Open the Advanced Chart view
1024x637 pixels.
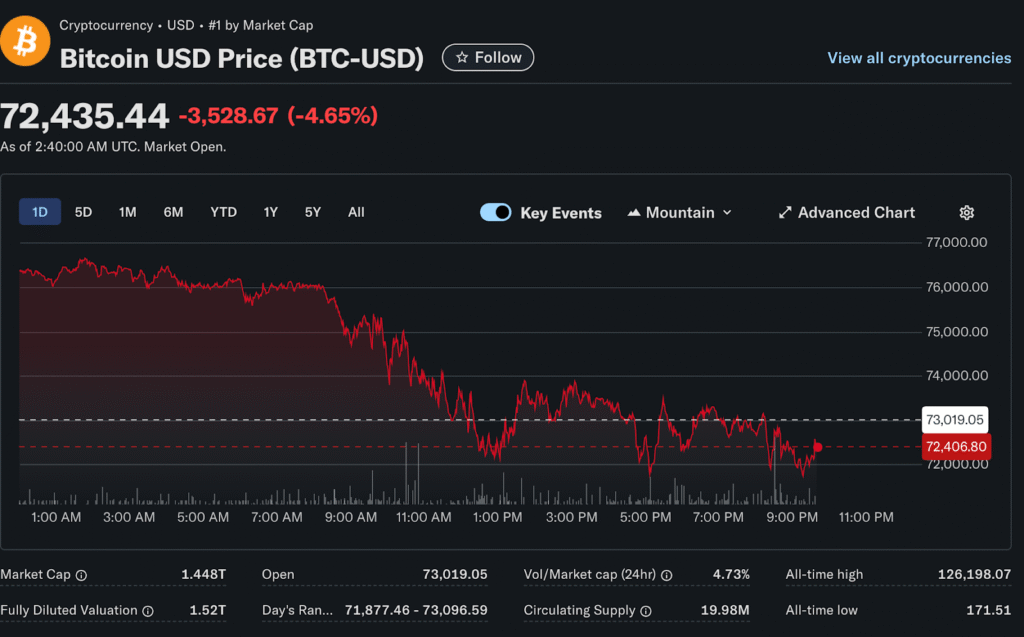click(846, 213)
